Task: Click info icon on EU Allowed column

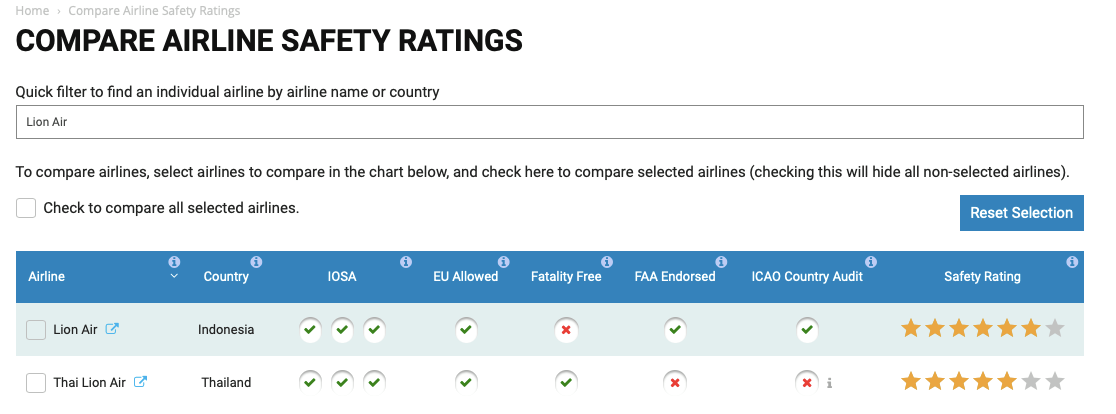Action: click(503, 262)
